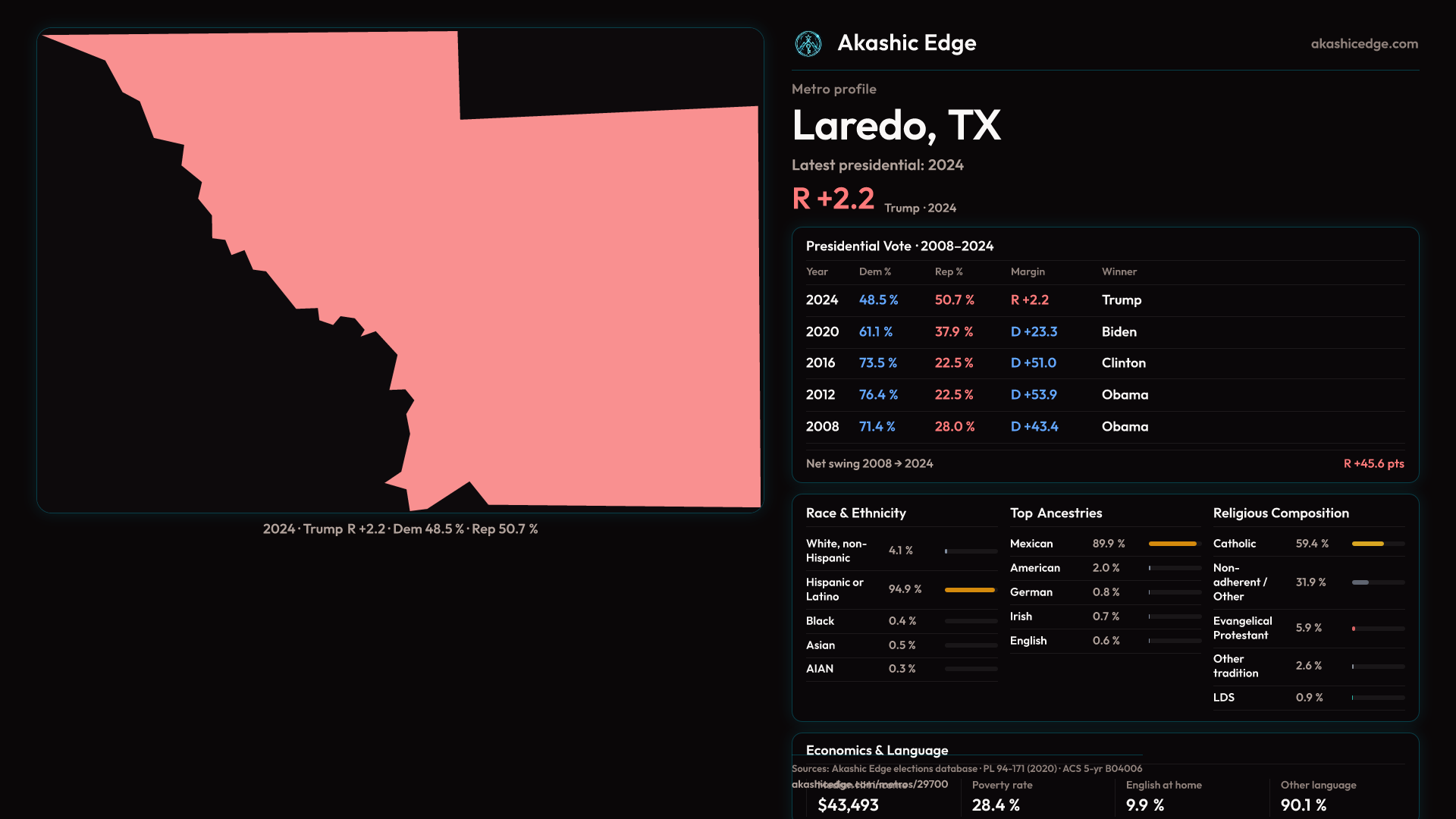Open the akashicedge.com link
The image size is (1456, 819).
[x=1363, y=44]
